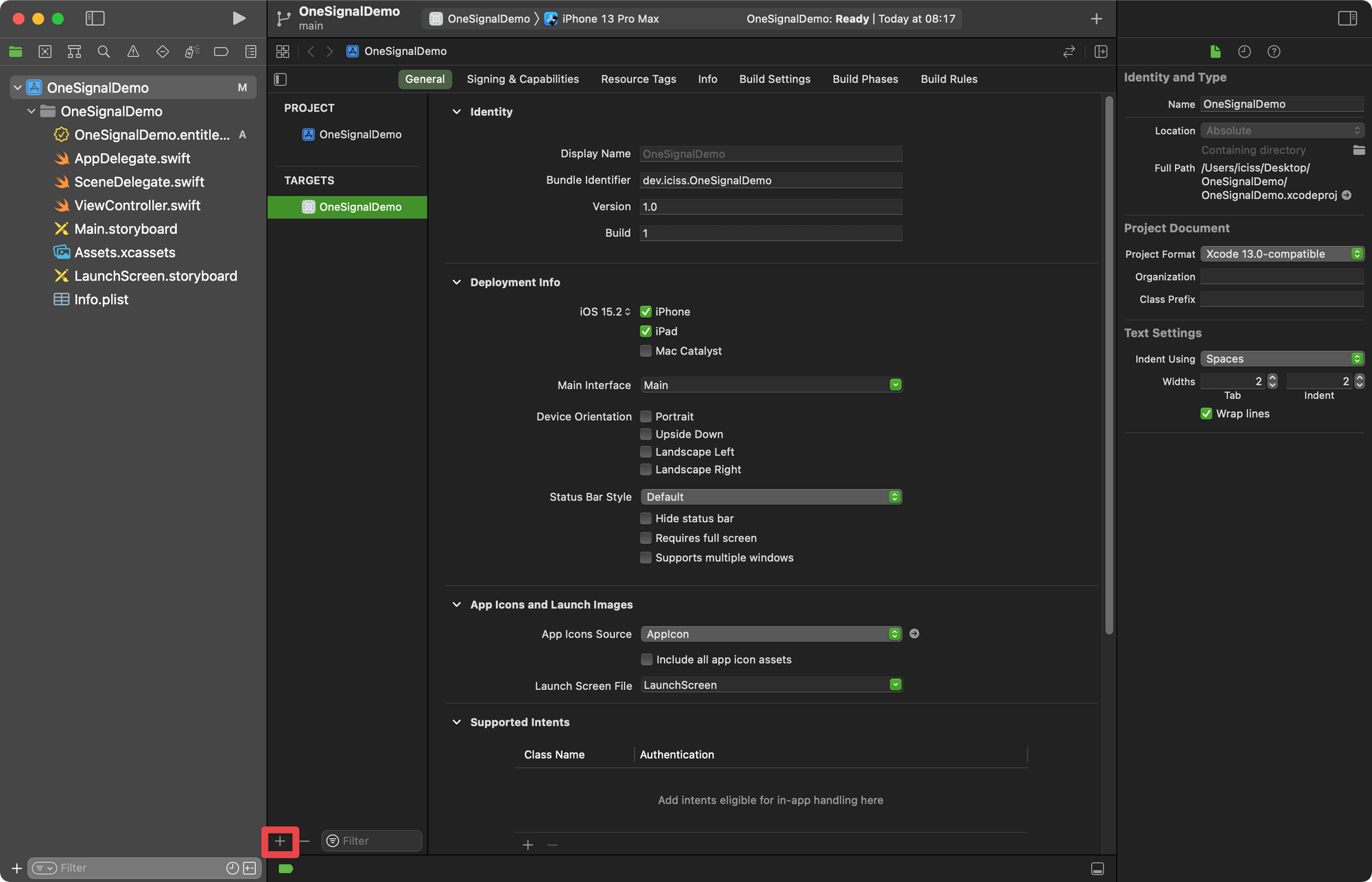
Task: Open the editor review swap arrows
Action: click(x=1069, y=51)
